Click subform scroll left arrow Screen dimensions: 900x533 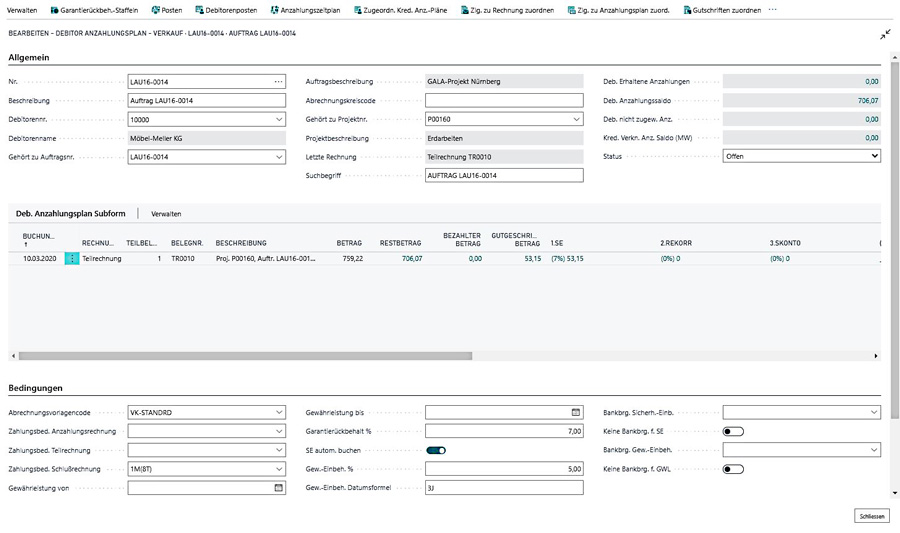(x=13, y=356)
